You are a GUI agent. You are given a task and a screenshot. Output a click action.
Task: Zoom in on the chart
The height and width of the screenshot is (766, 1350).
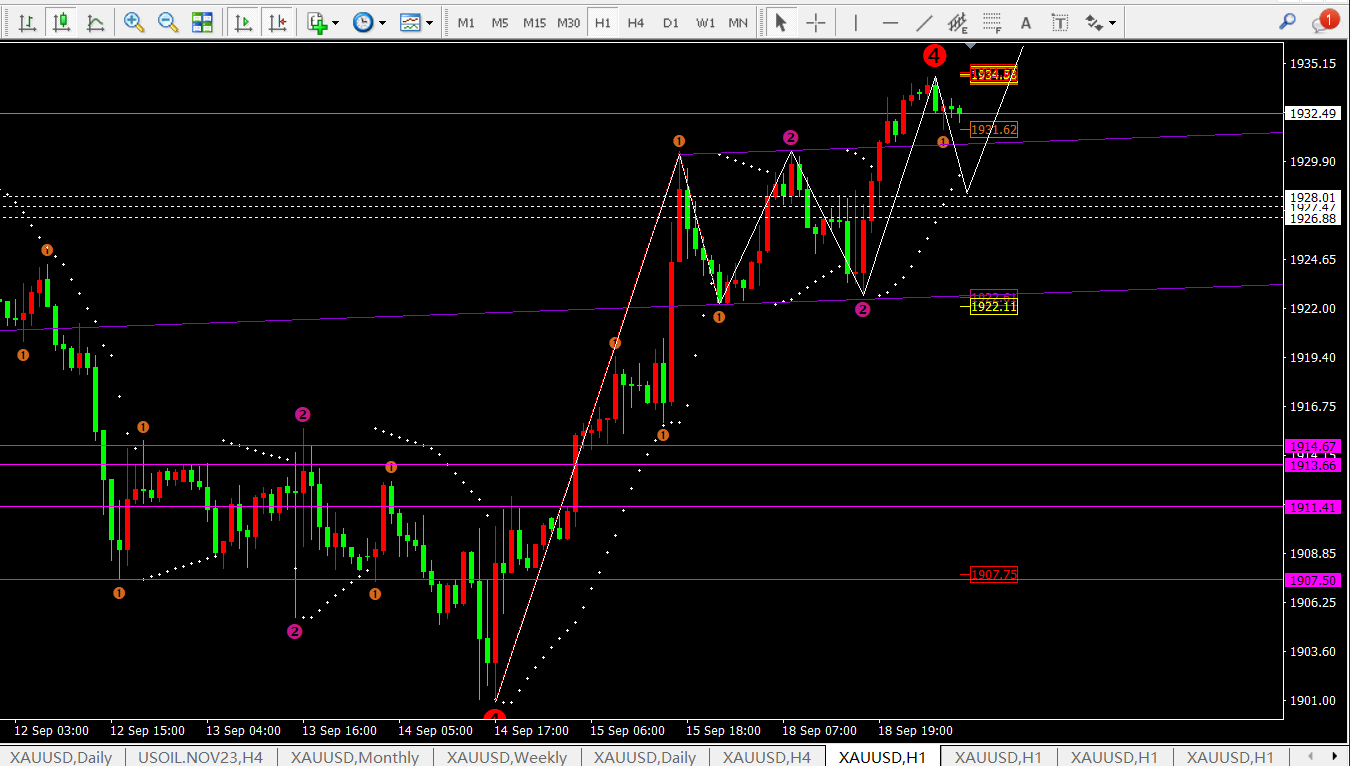pos(134,22)
